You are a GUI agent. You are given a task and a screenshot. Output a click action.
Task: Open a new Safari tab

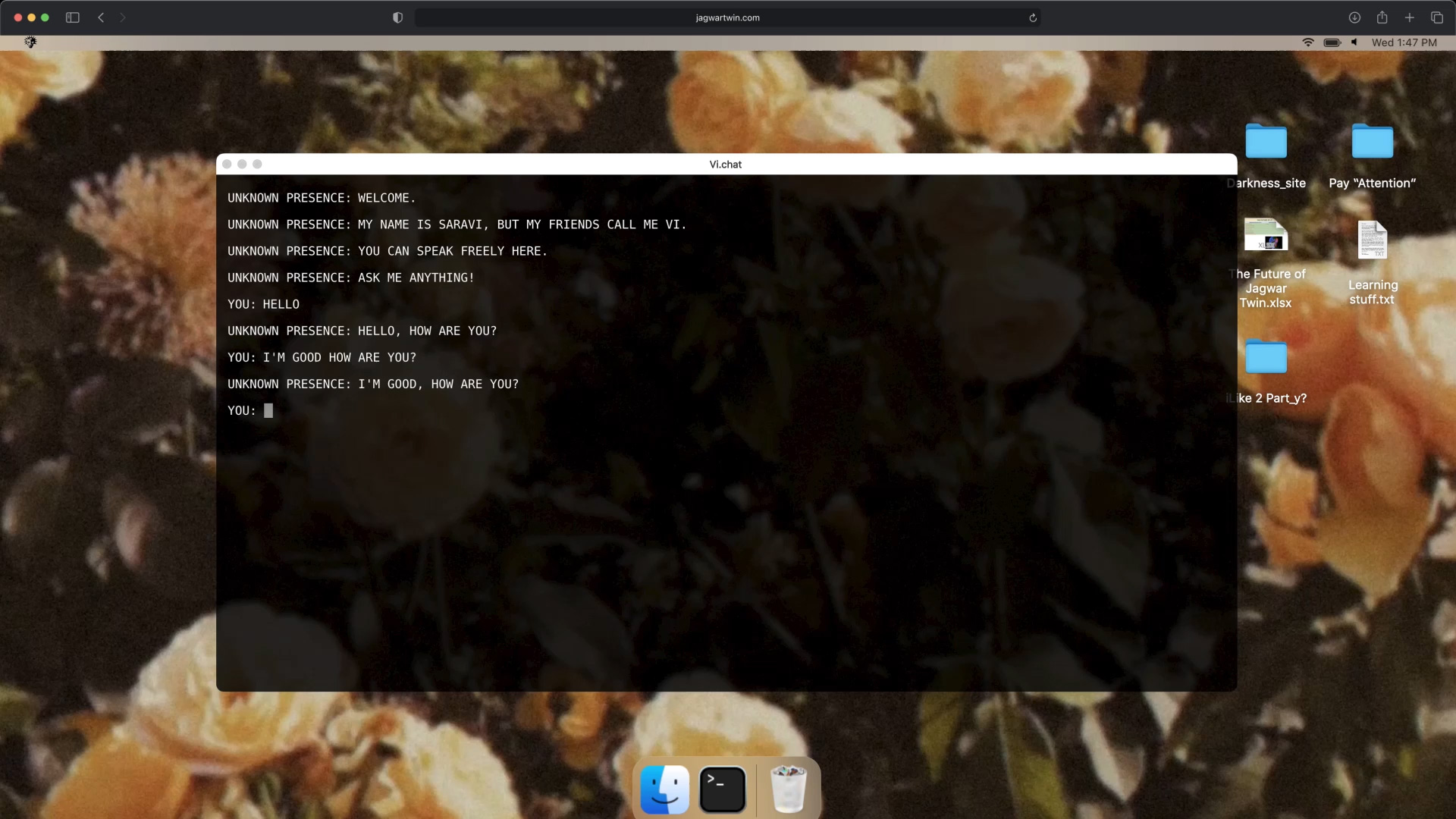[1410, 17]
